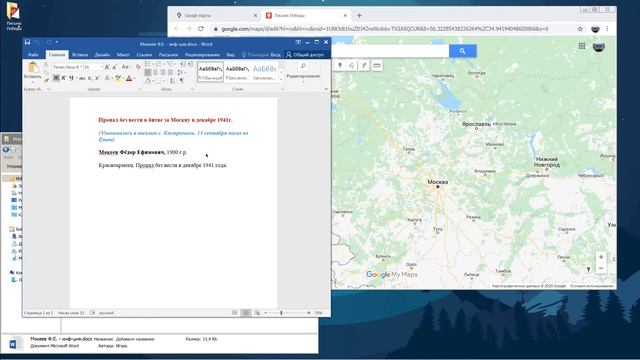Click the line spacing icon in Word

click(x=180, y=72)
